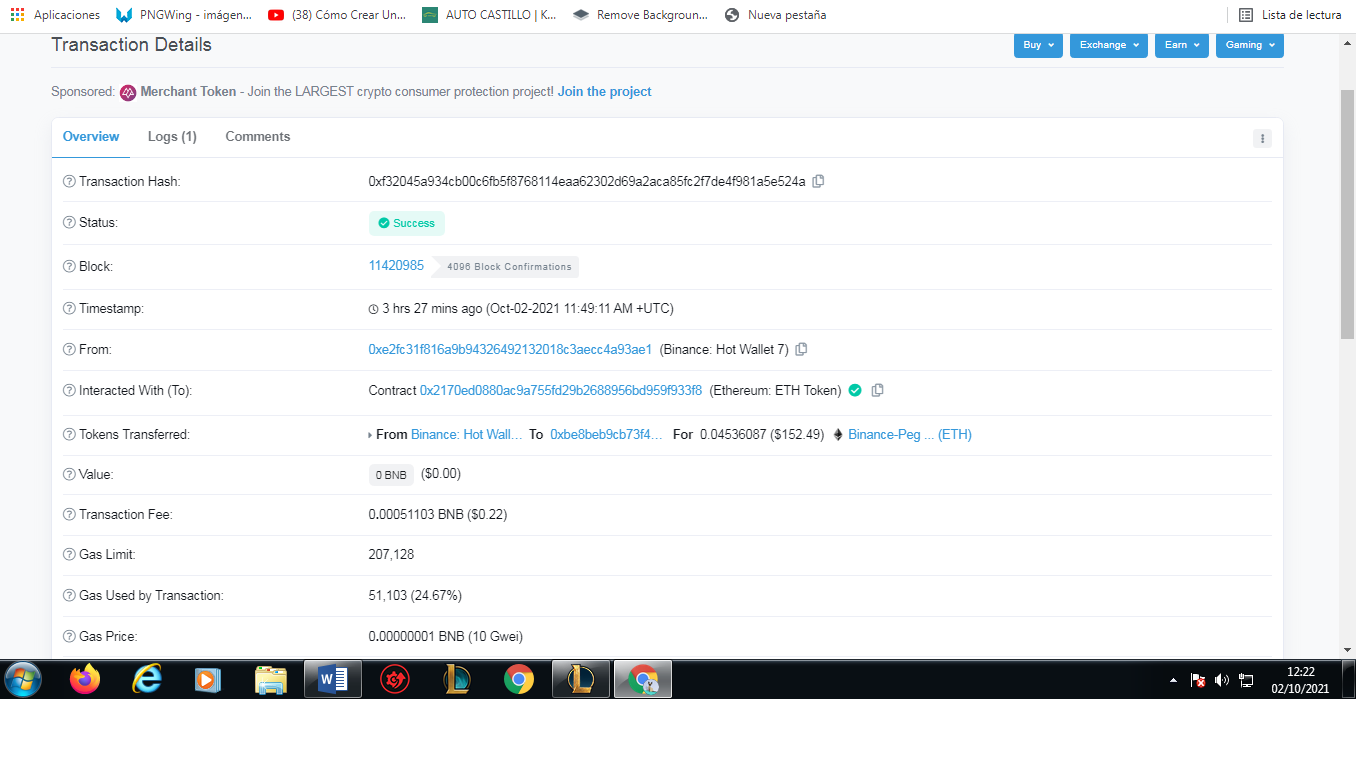Open Windows Explorer folder in taskbar
The height and width of the screenshot is (768, 1360).
271,680
